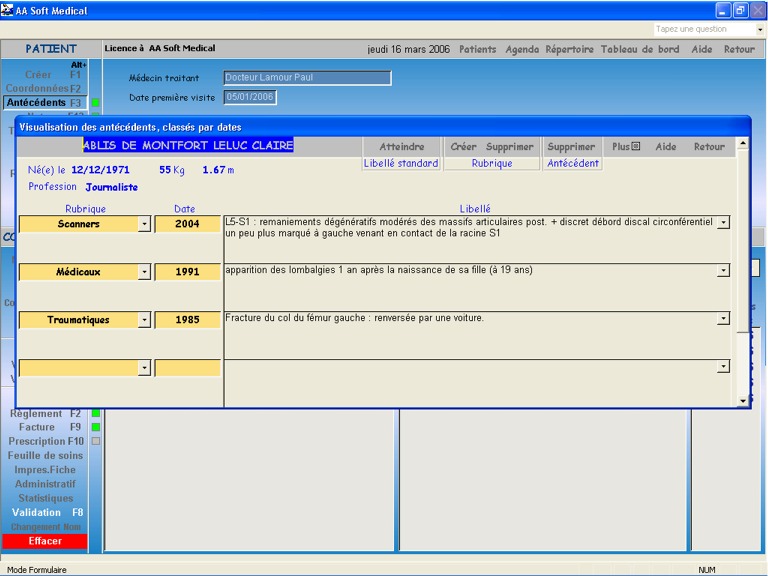Click height value '1.67'
Image resolution: width=768 pixels, height=576 pixels.
click(214, 170)
